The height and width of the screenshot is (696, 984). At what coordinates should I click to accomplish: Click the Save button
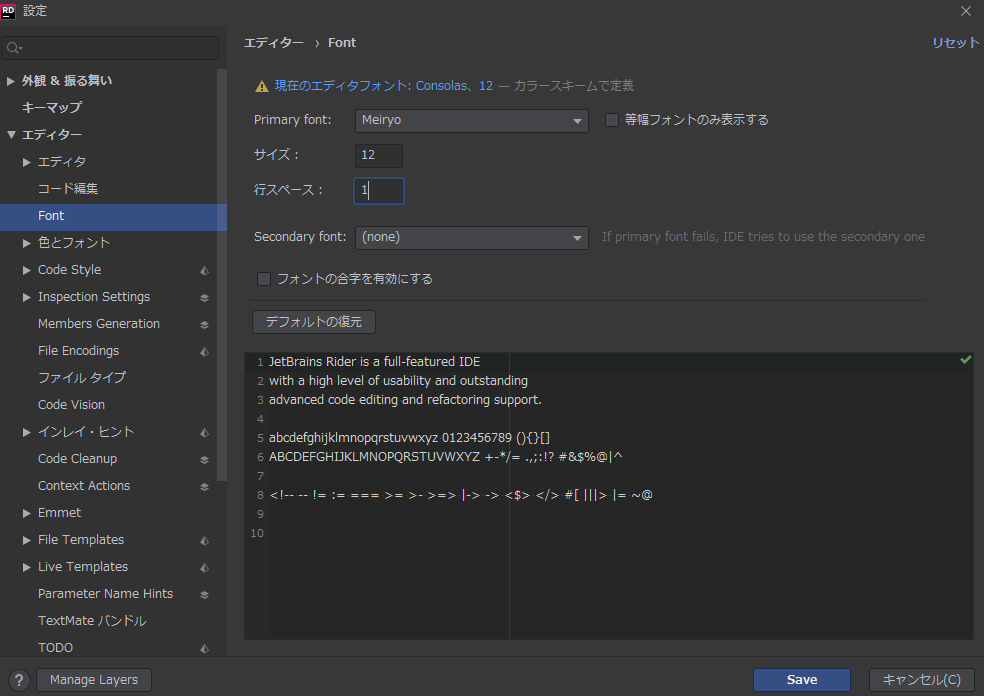tap(801, 680)
